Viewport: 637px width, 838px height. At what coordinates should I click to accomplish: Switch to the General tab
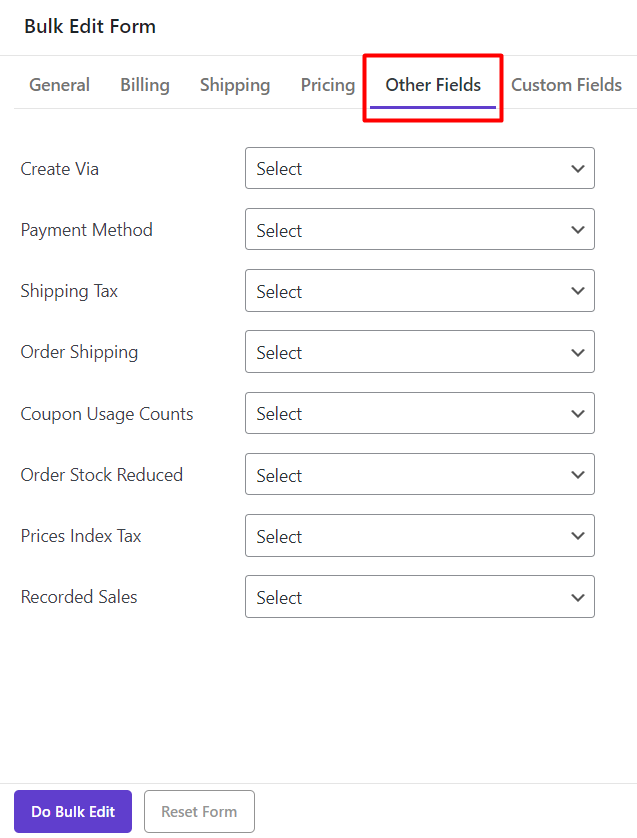pos(59,85)
